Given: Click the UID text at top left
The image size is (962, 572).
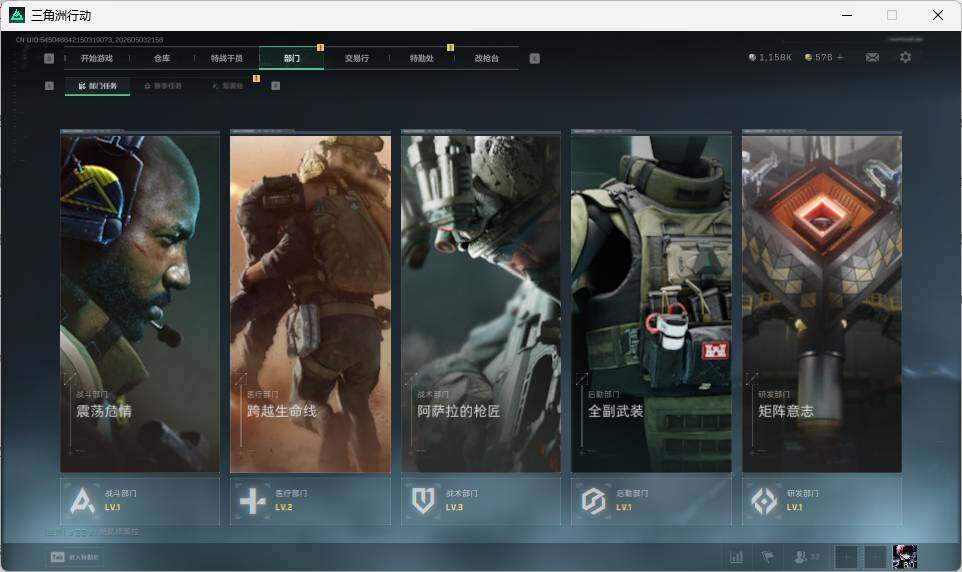Looking at the screenshot, I should point(90,39).
